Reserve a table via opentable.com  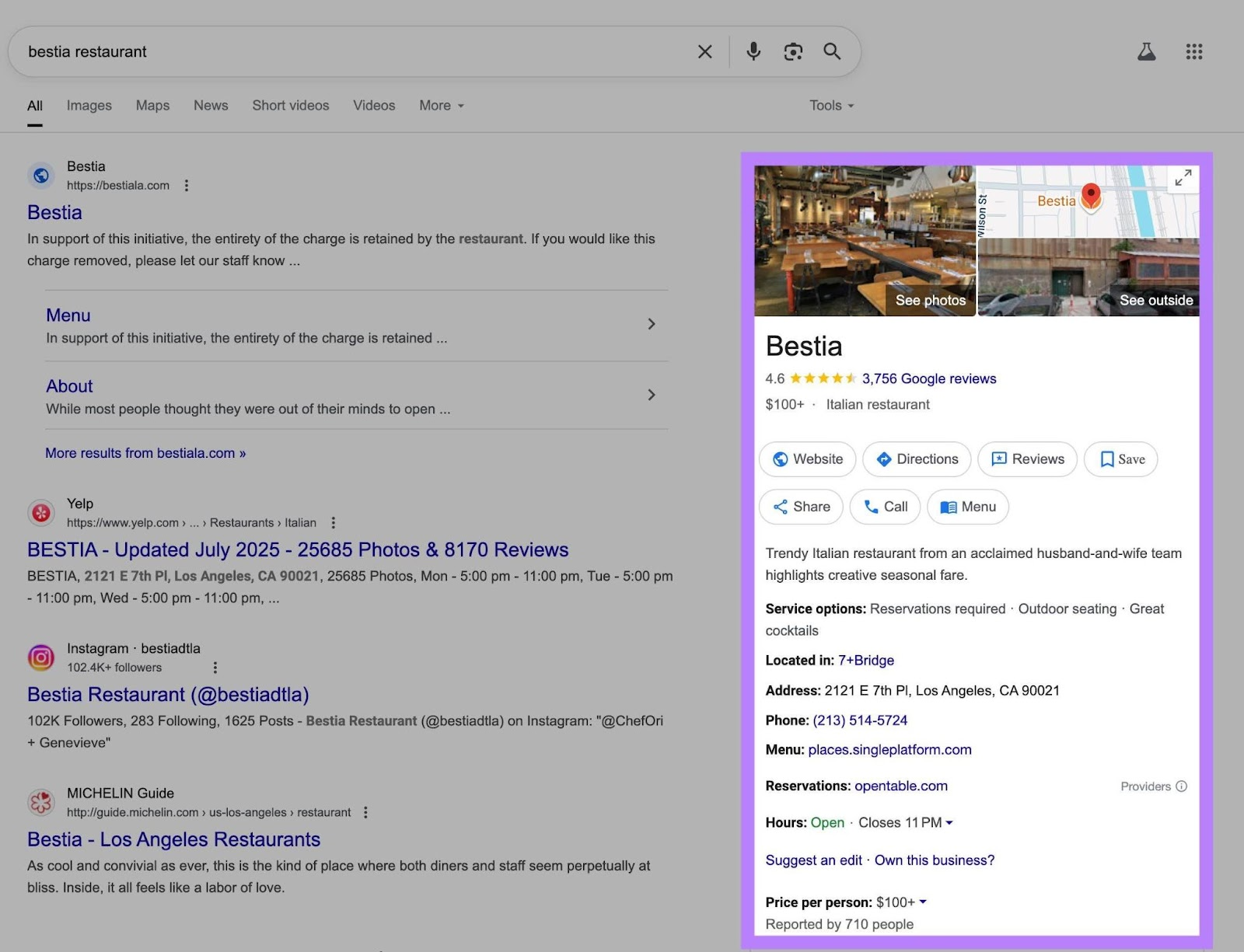pos(900,786)
